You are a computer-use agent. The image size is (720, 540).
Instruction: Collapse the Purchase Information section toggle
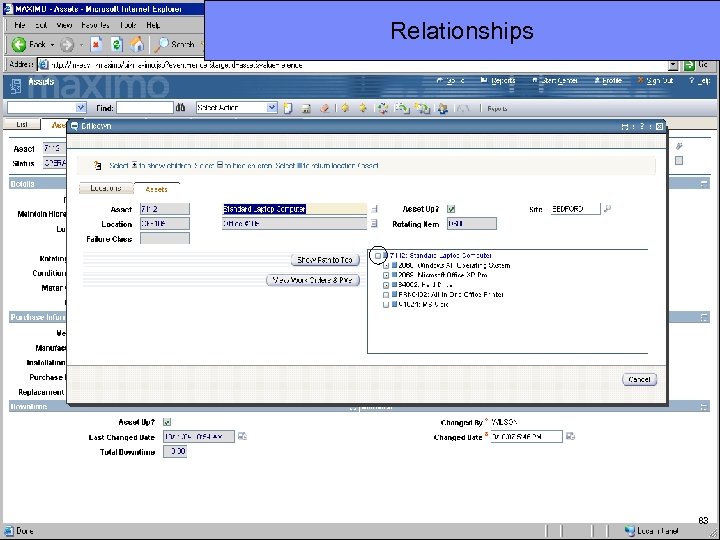[704, 317]
